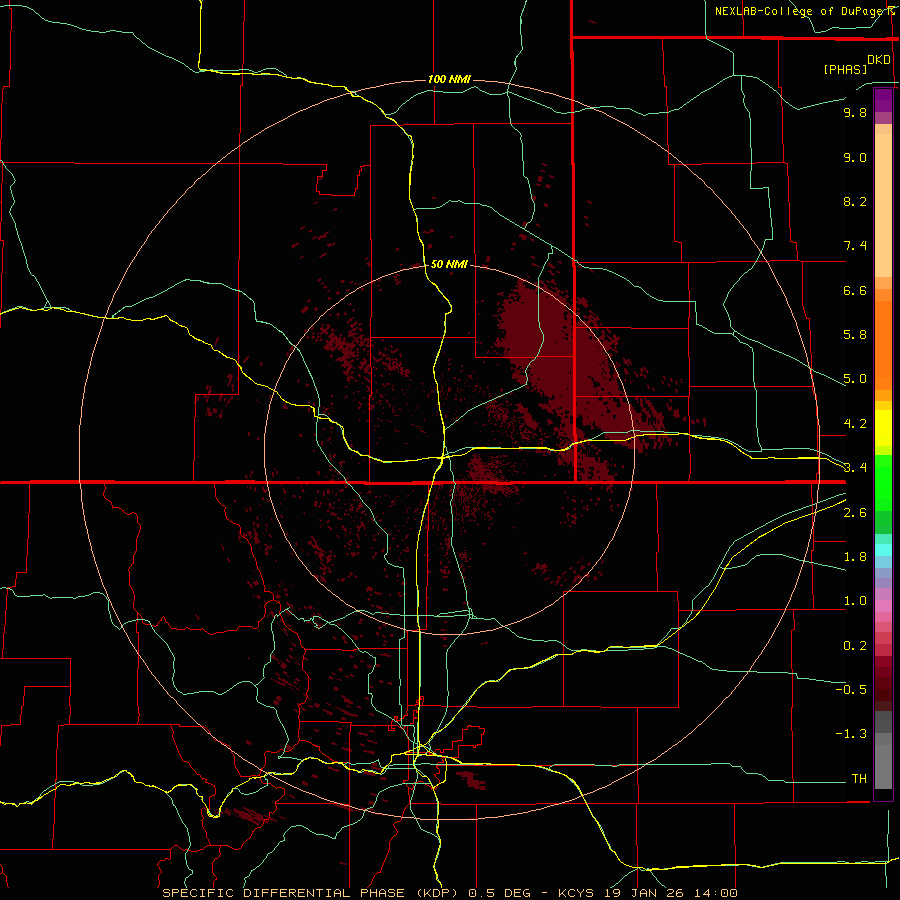The width and height of the screenshot is (900, 900).
Task: Pick the cyan segment of the color bar
Action: 883,550
